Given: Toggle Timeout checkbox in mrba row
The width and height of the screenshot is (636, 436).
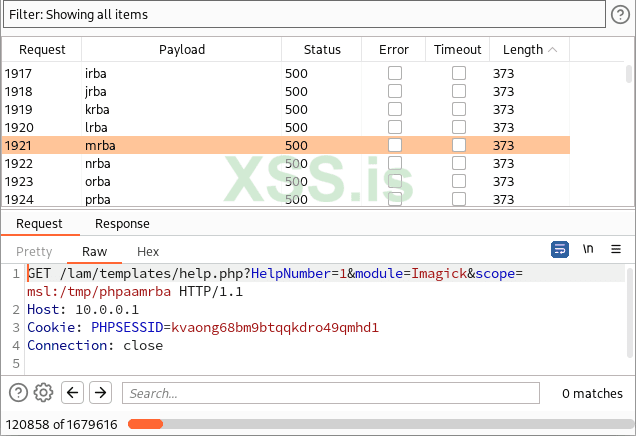Looking at the screenshot, I should [x=459, y=145].
